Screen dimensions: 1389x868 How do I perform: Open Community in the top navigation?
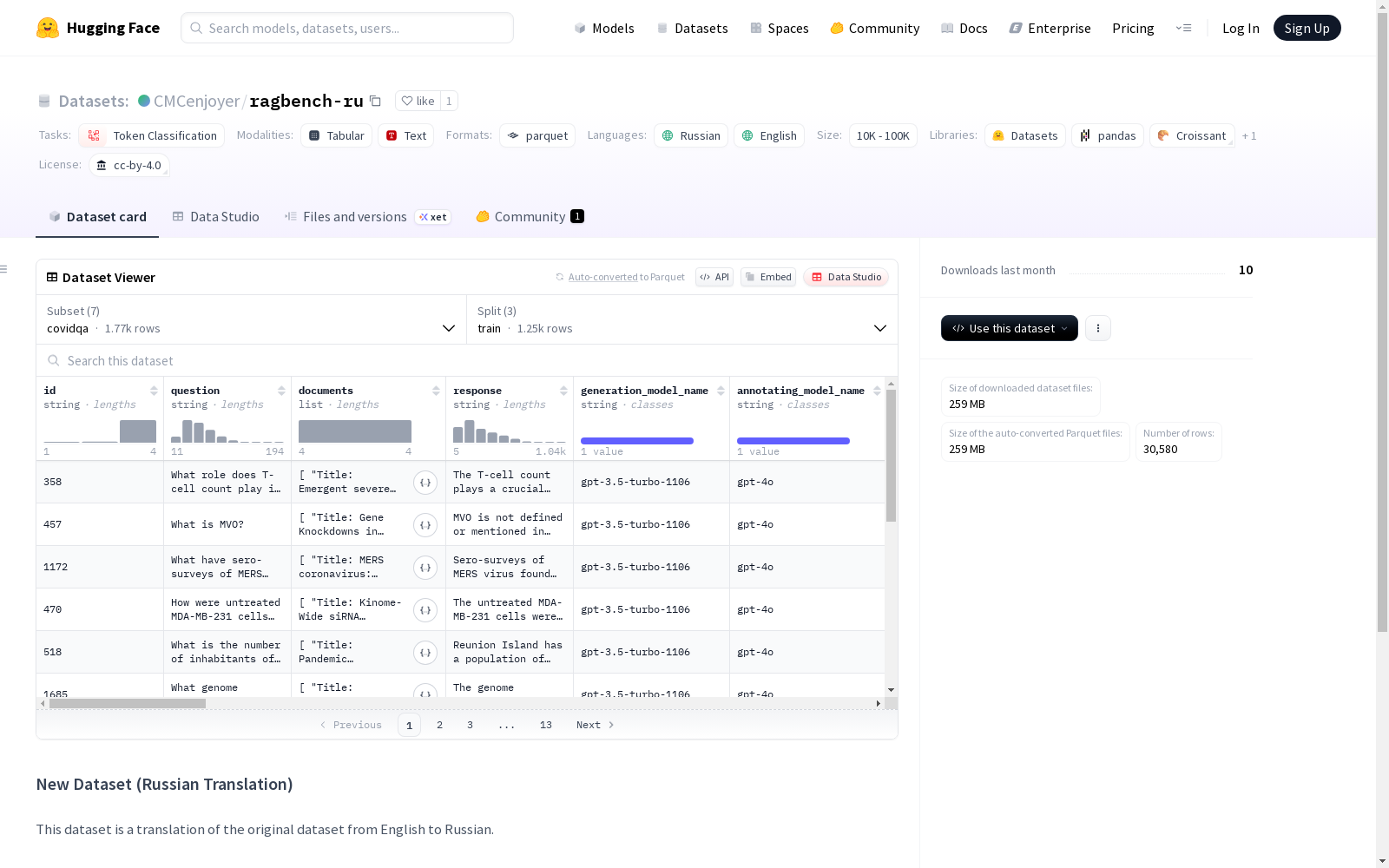click(x=875, y=29)
